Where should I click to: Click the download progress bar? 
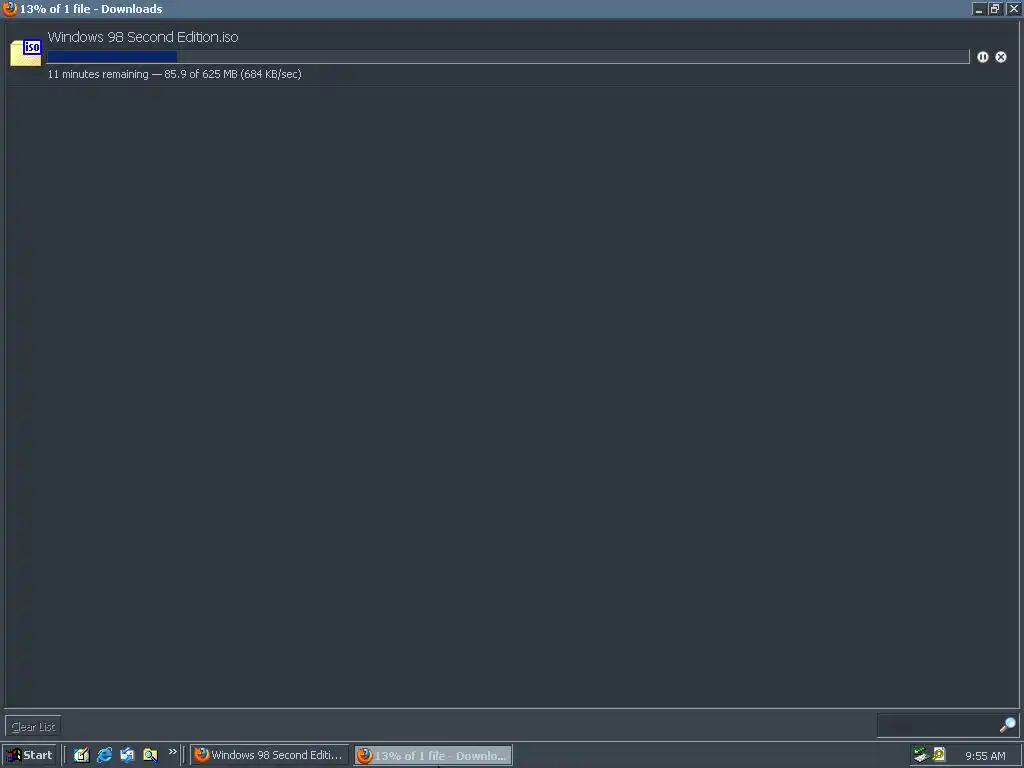508,57
